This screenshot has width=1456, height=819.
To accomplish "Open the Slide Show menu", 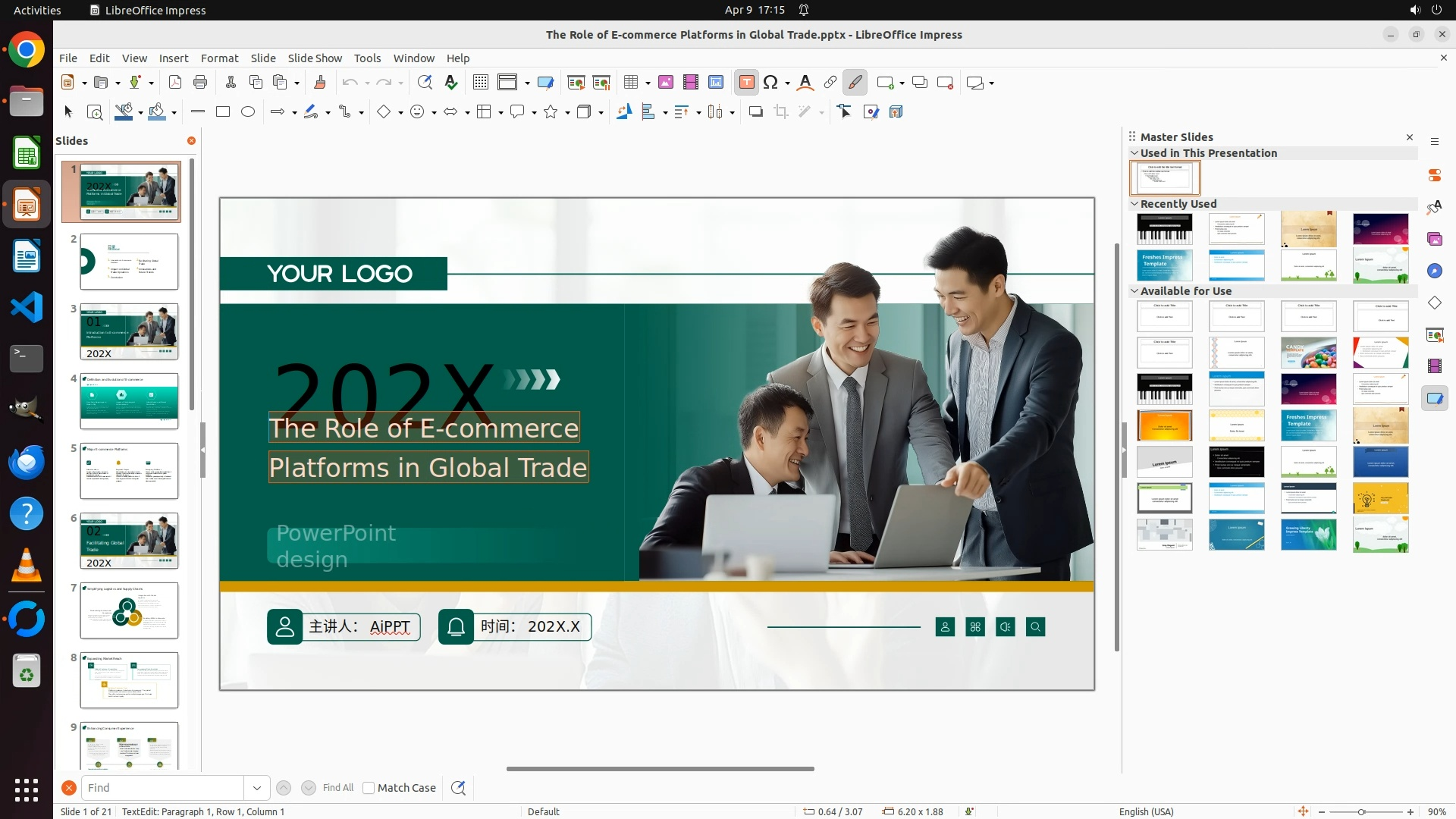I will 315,58.
